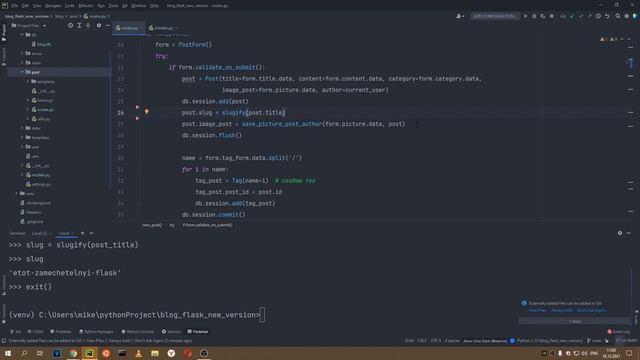Toggle the Problems tool window button
The height and width of the screenshot is (360, 640).
click(x=60, y=332)
